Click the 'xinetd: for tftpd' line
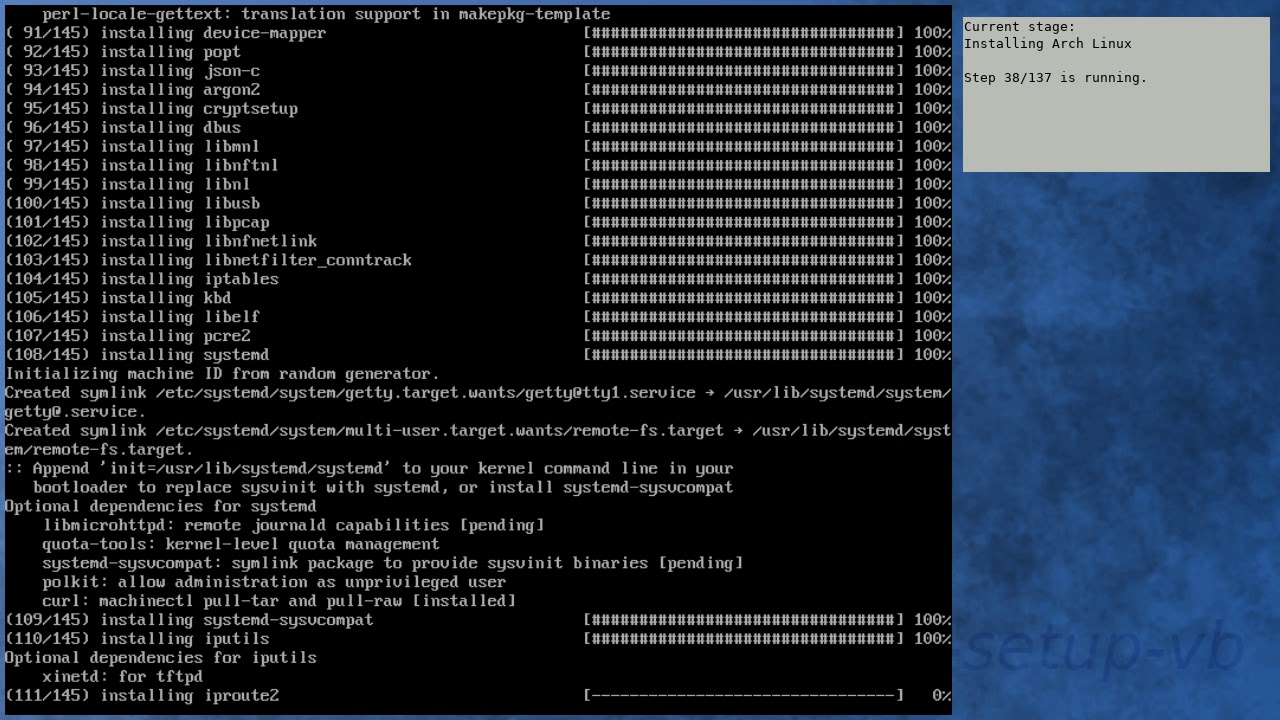 [x=122, y=678]
